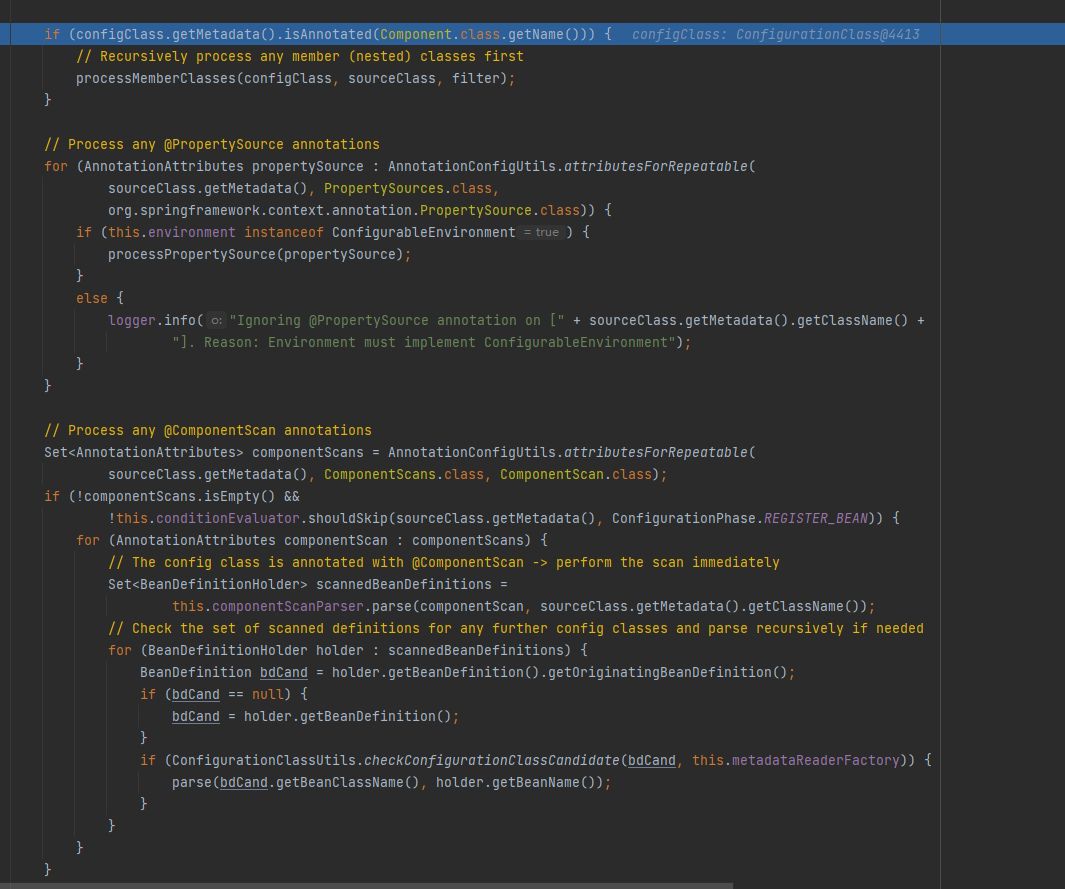Image resolution: width=1065 pixels, height=889 pixels.
Task: Click 'environment' field in 'this.environment'
Action: [x=192, y=232]
